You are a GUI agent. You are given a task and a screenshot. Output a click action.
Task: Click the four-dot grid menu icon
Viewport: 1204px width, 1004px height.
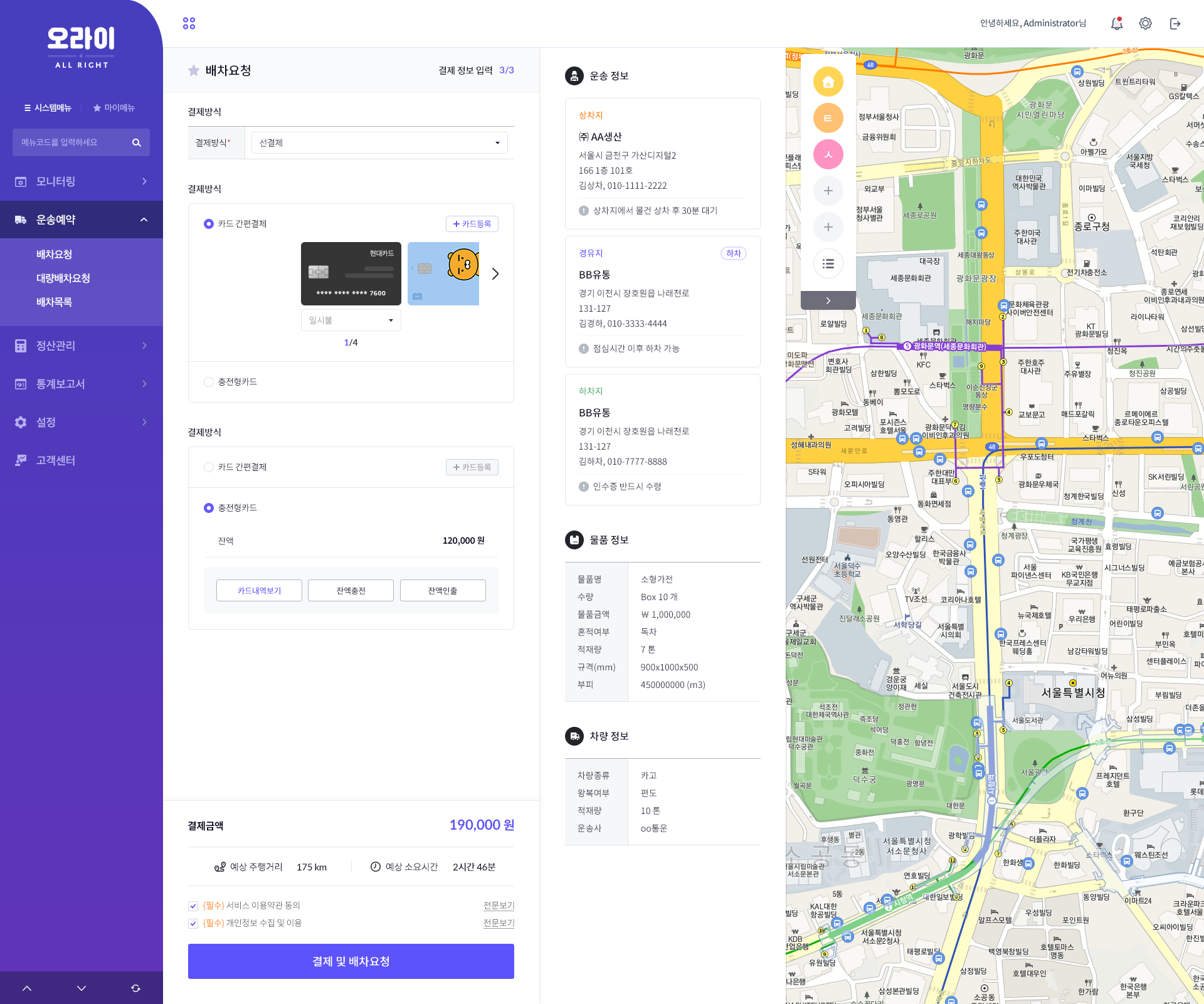[x=189, y=23]
